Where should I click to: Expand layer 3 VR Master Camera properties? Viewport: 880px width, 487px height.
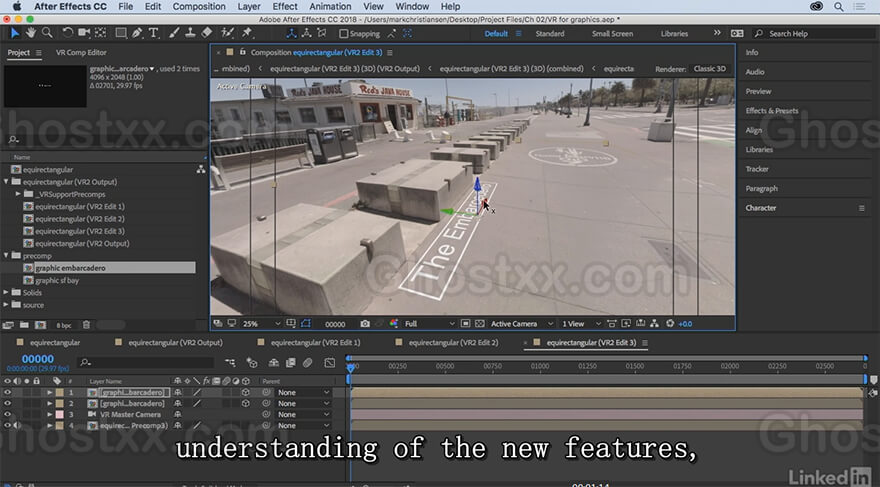49,414
